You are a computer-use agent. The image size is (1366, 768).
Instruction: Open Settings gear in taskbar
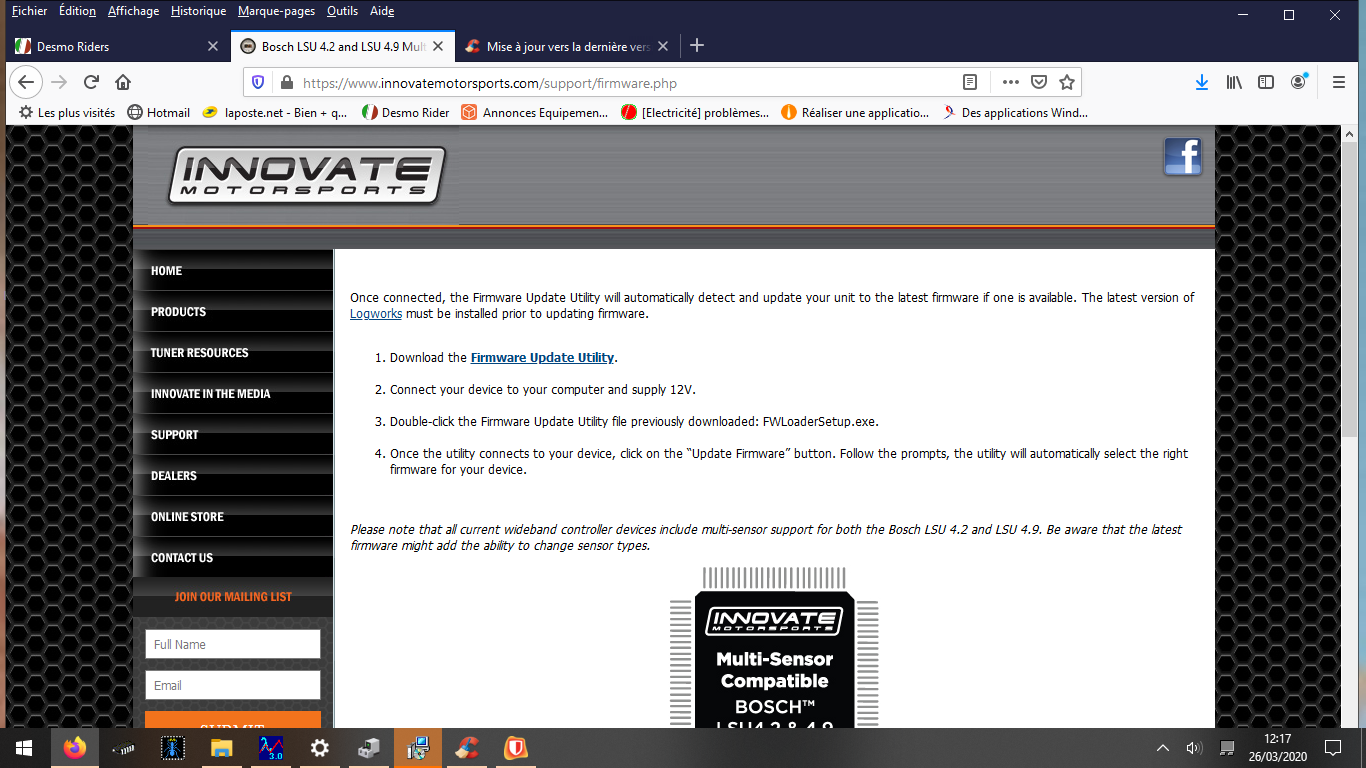point(319,748)
